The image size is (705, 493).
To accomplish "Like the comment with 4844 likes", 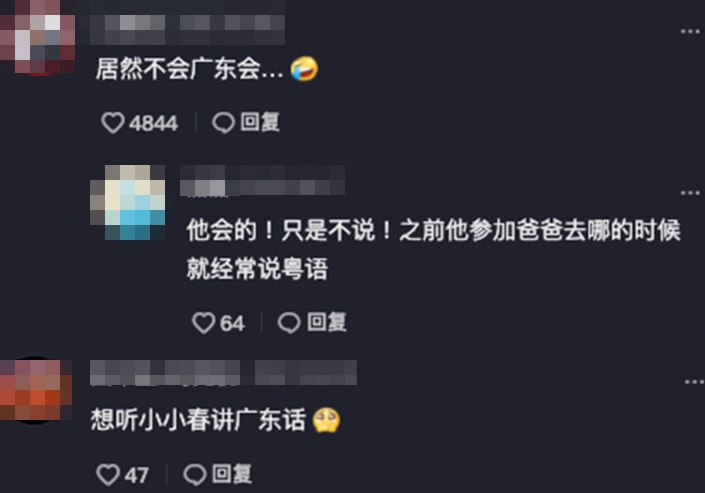I will [x=112, y=123].
